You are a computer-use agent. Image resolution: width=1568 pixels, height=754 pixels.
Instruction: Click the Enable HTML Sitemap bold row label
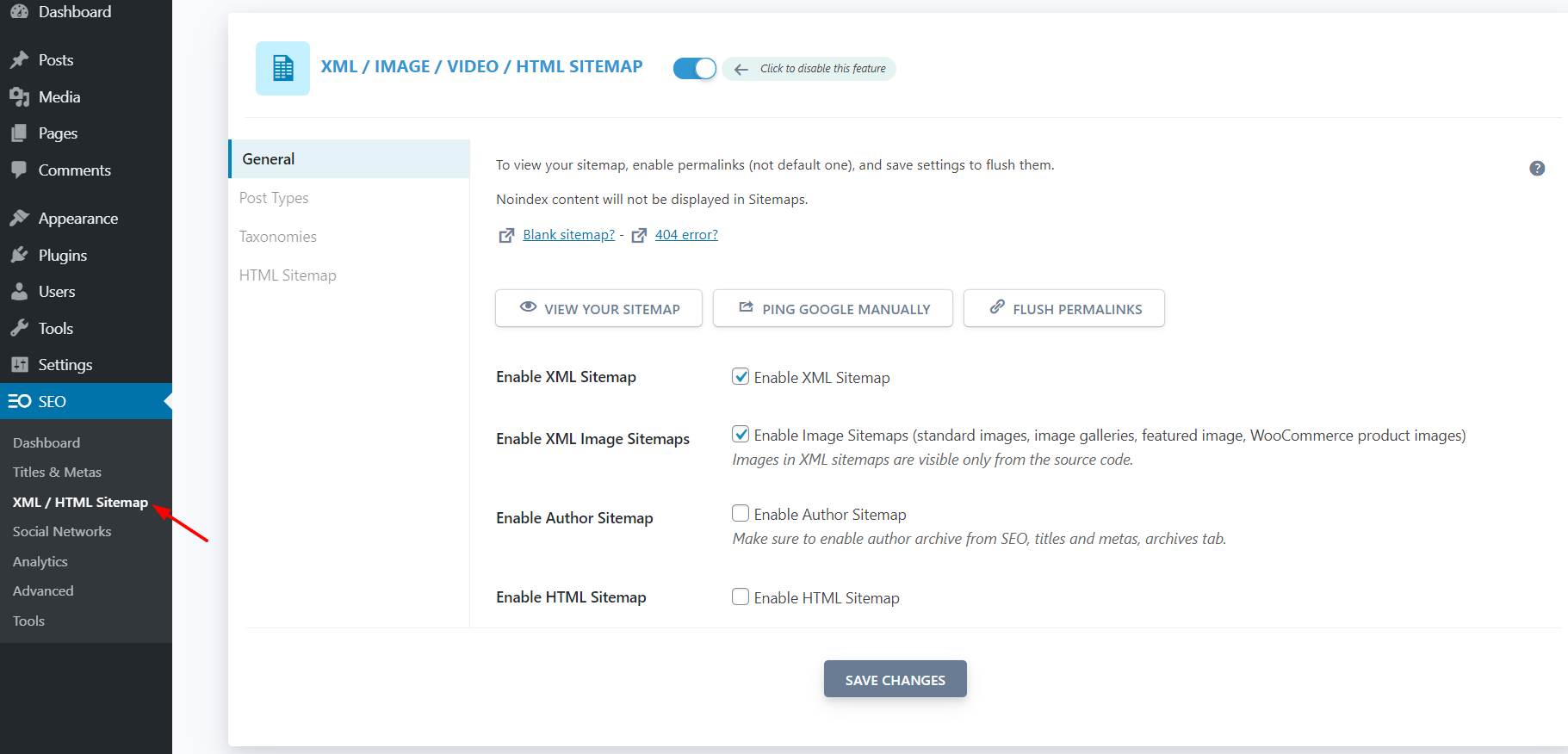[x=571, y=597]
